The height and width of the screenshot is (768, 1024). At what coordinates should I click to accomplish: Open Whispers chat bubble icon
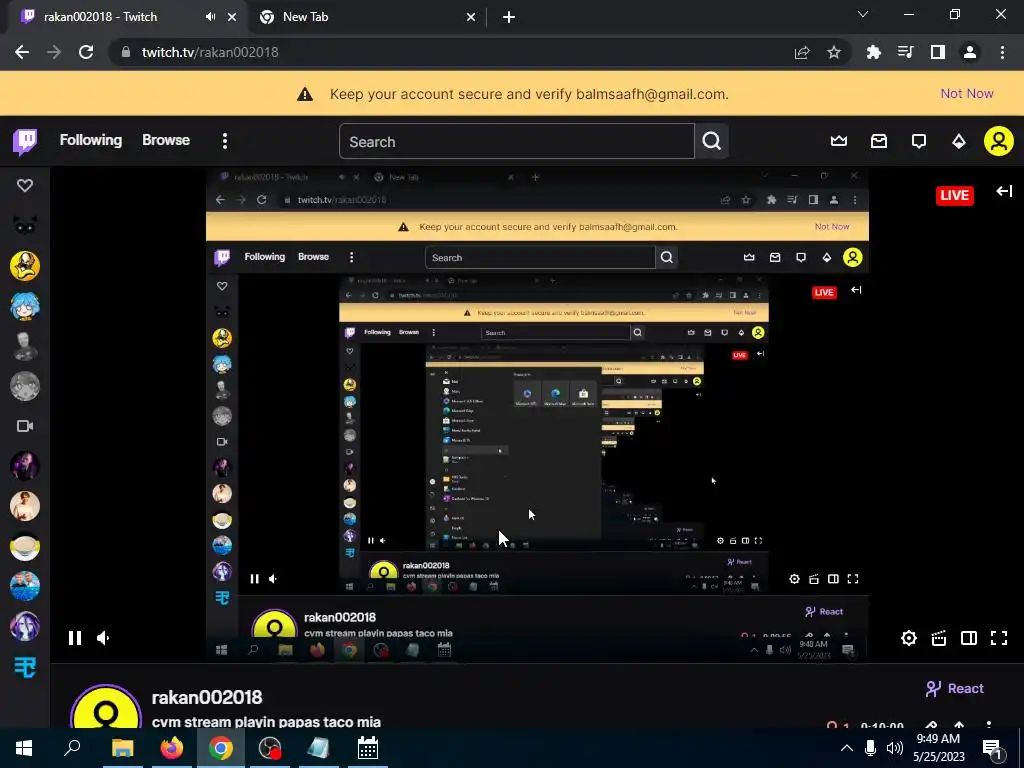(918, 141)
